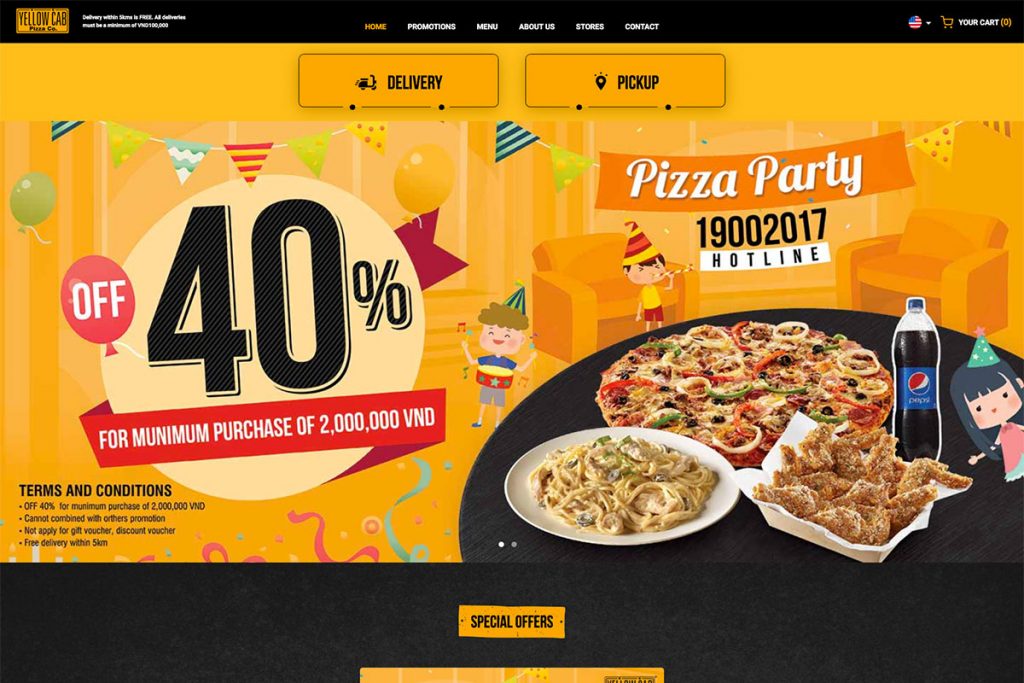Expand the language dropdown arrow
The image size is (1024, 683).
click(929, 24)
